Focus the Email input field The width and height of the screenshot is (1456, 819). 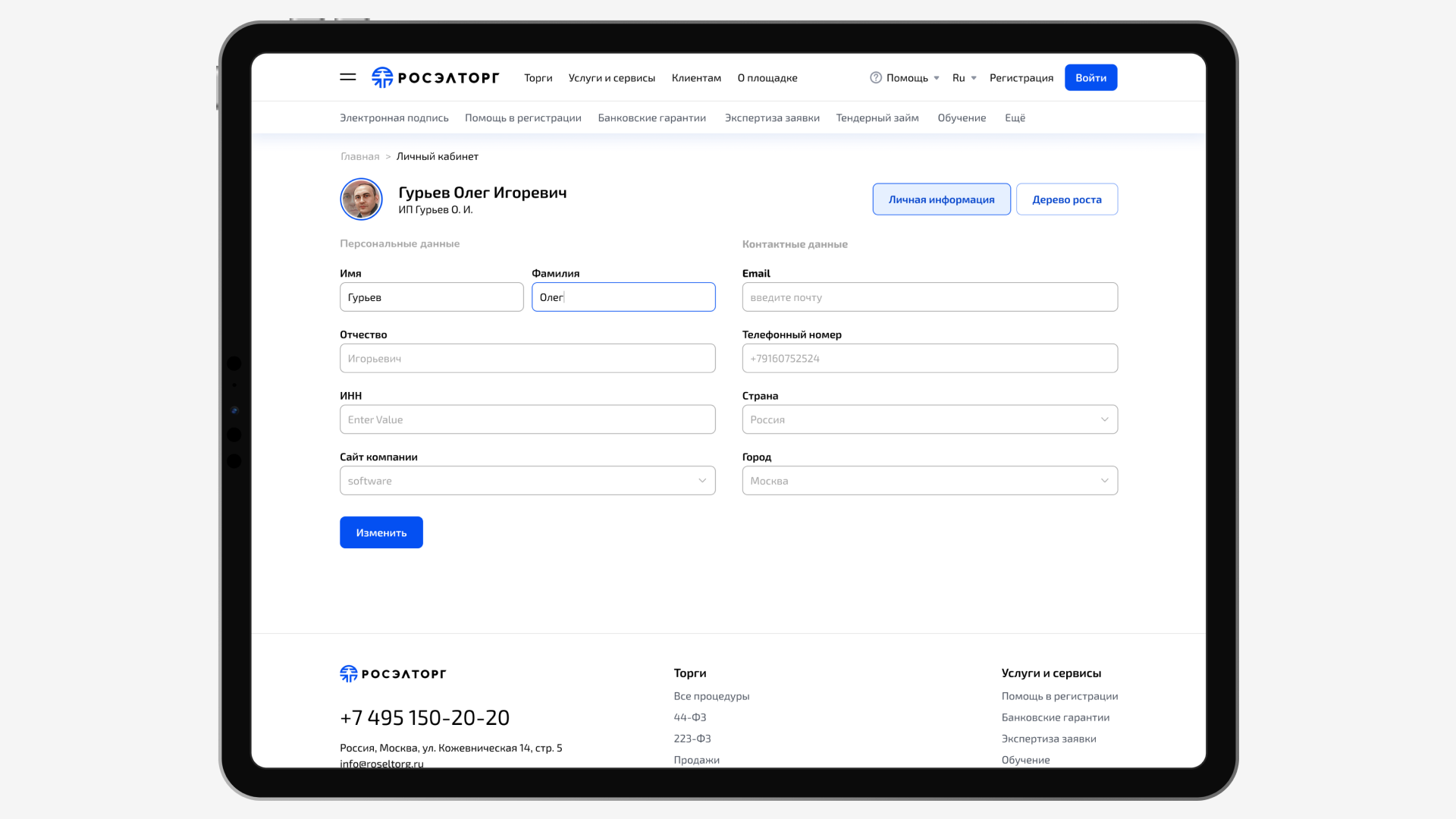point(930,297)
